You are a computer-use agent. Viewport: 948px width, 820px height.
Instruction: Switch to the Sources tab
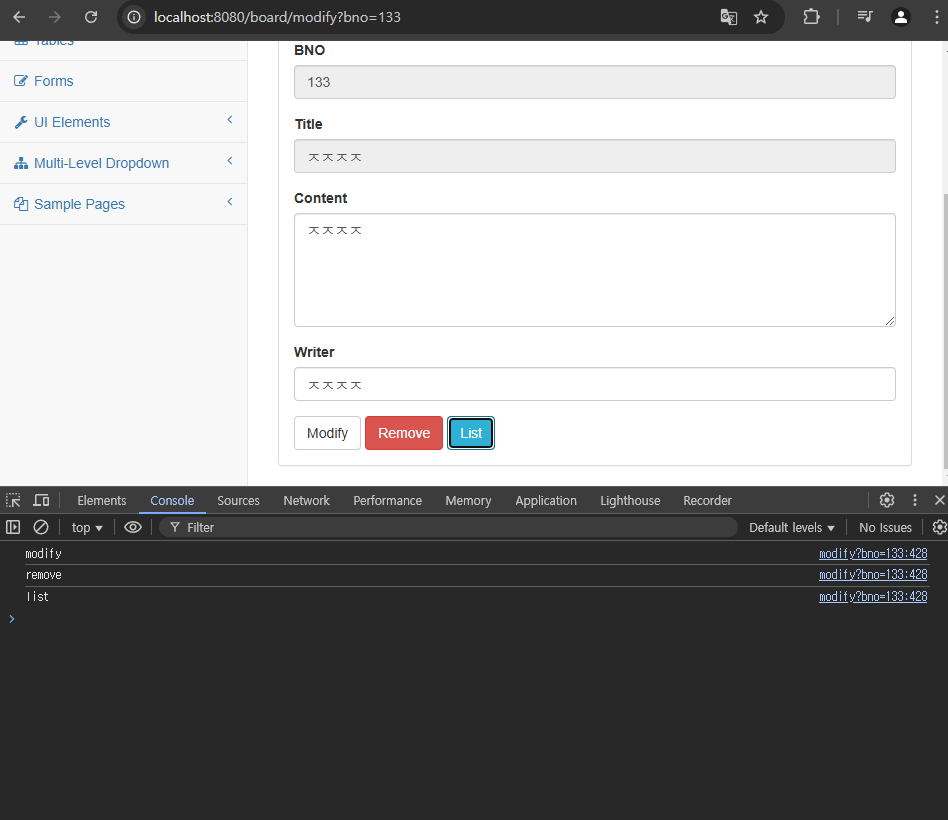click(238, 501)
